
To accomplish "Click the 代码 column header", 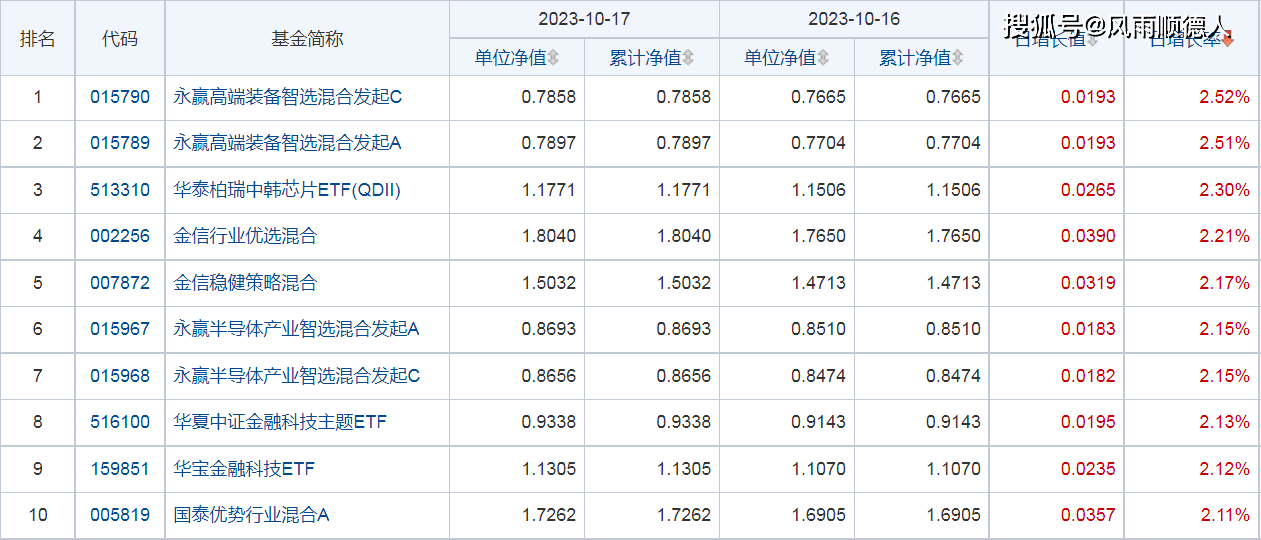I will [x=120, y=39].
